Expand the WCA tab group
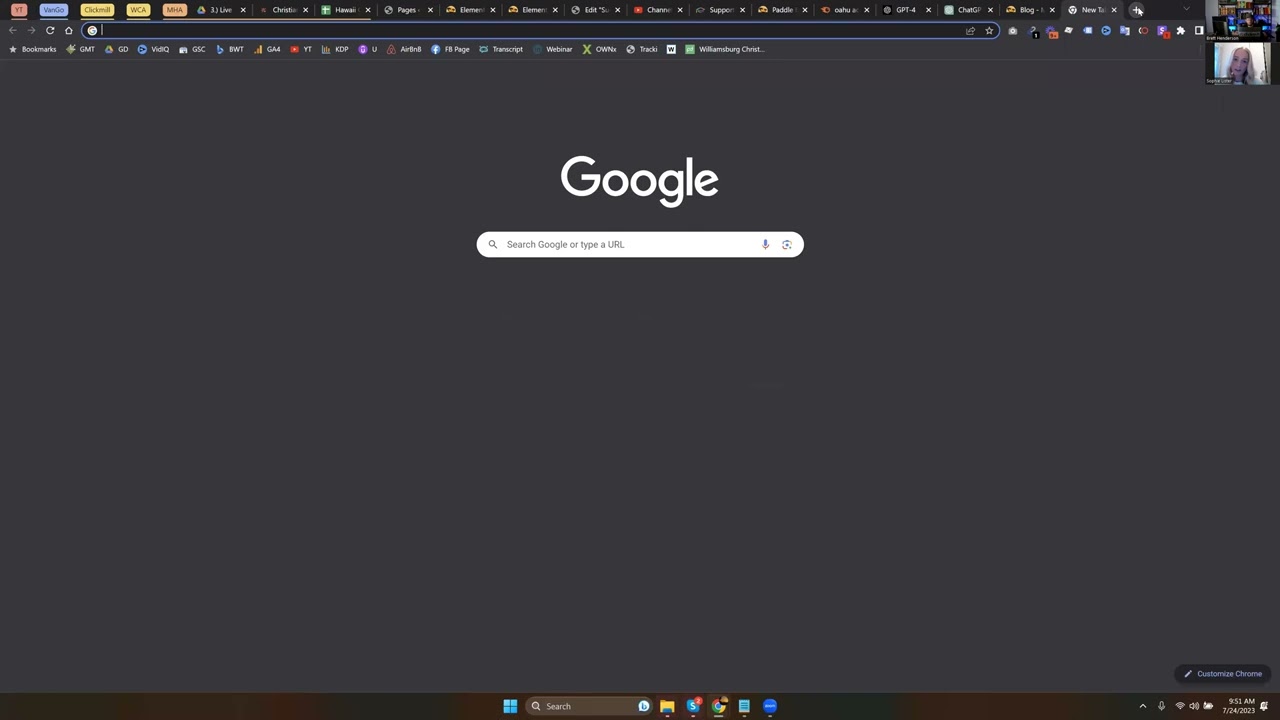Image resolution: width=1280 pixels, height=720 pixels. [138, 10]
